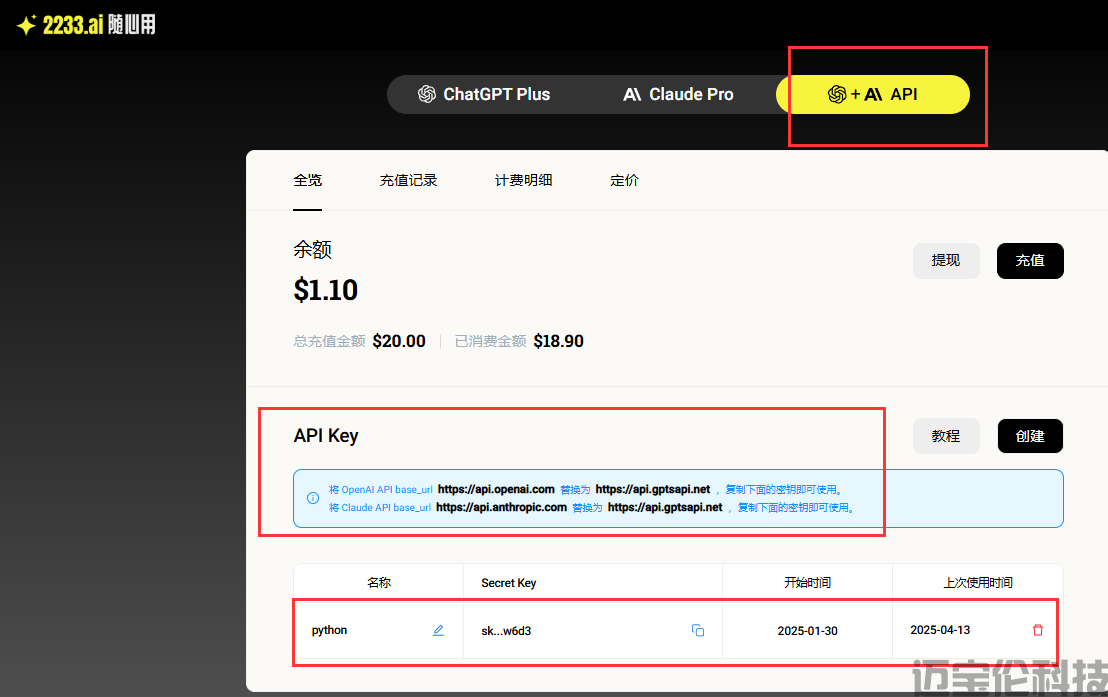Click 创建 to create API key
The width and height of the screenshot is (1108, 697).
tap(1030, 436)
